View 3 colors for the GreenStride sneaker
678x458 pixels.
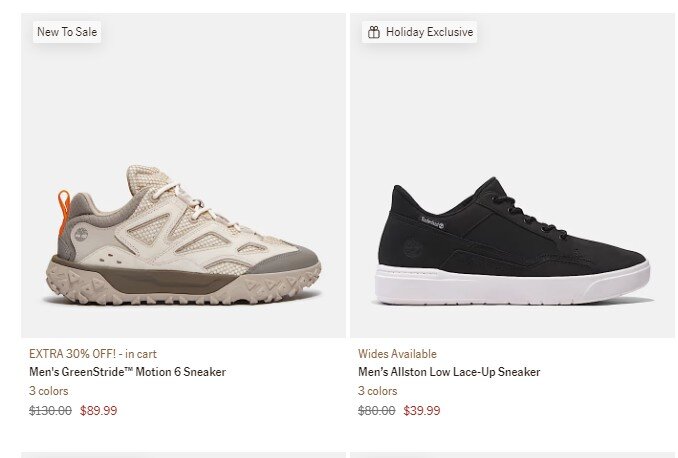[48, 391]
